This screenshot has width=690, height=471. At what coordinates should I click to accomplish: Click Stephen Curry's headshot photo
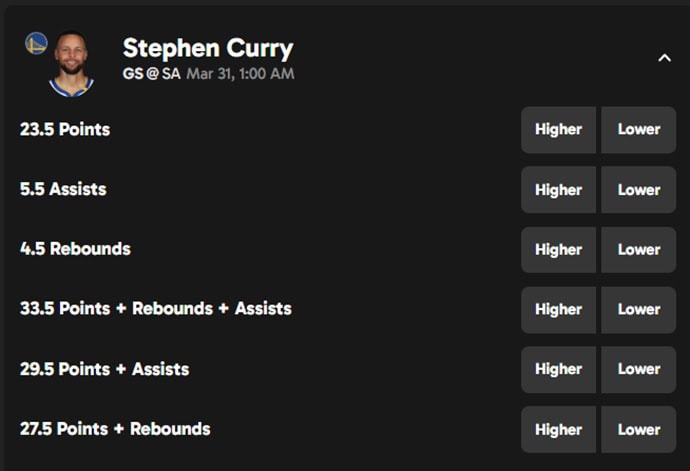pos(71,64)
